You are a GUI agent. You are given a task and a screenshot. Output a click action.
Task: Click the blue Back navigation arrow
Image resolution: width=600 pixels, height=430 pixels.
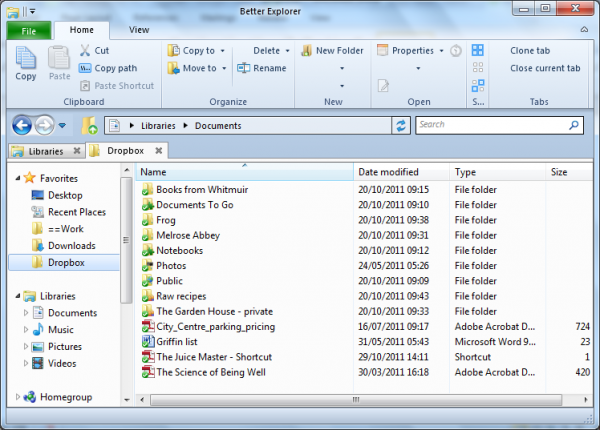point(21,125)
